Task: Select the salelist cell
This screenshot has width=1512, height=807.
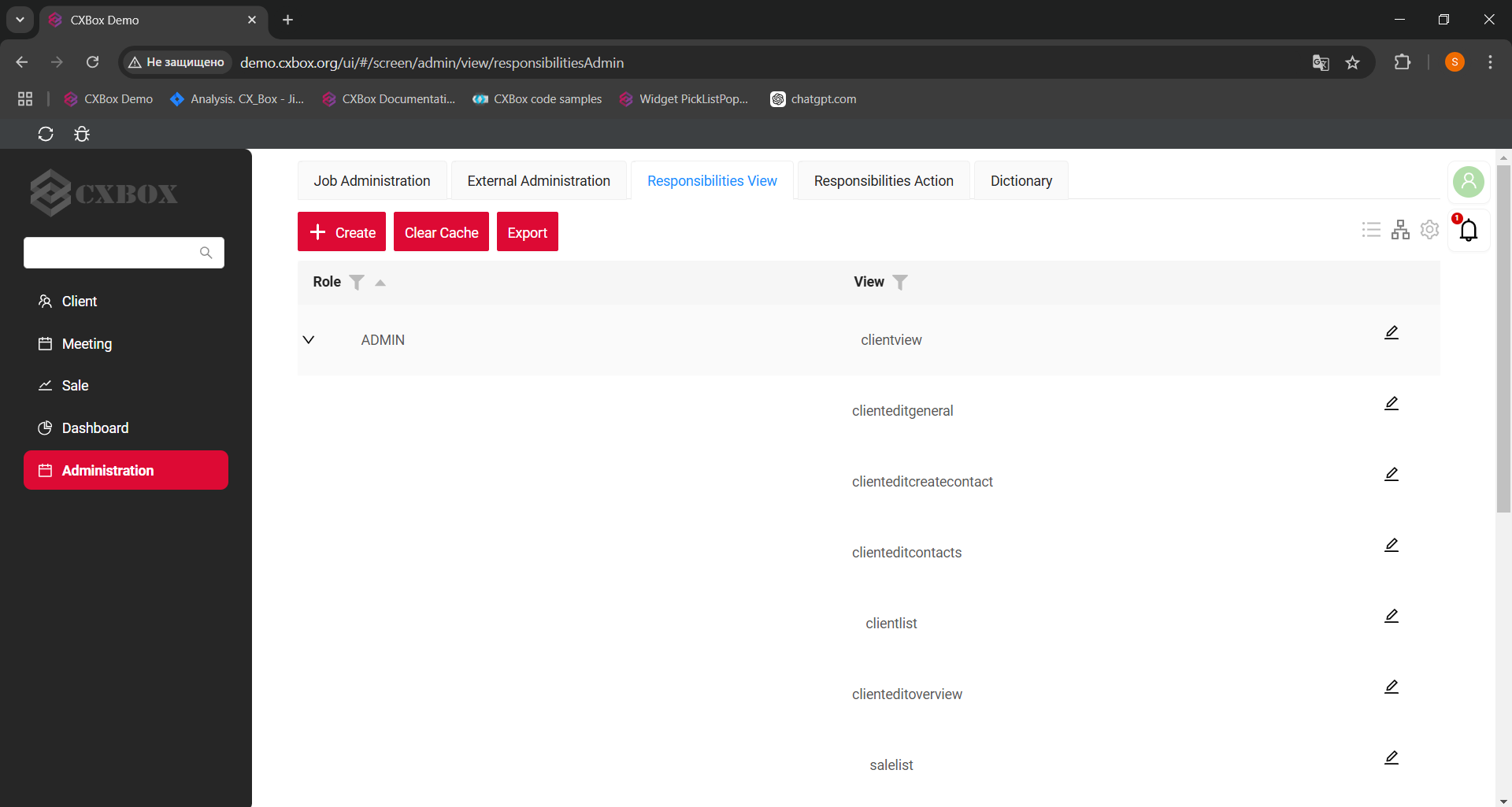Action: point(891,765)
